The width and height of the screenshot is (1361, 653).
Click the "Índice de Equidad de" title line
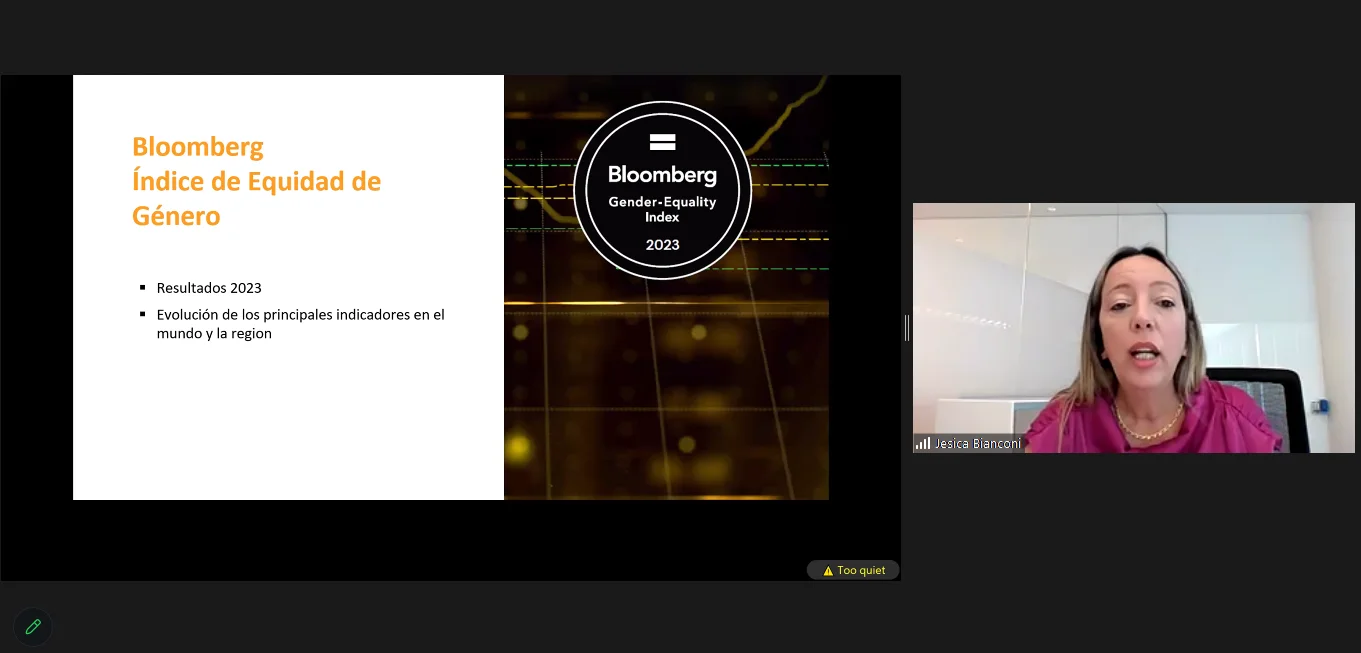click(256, 181)
